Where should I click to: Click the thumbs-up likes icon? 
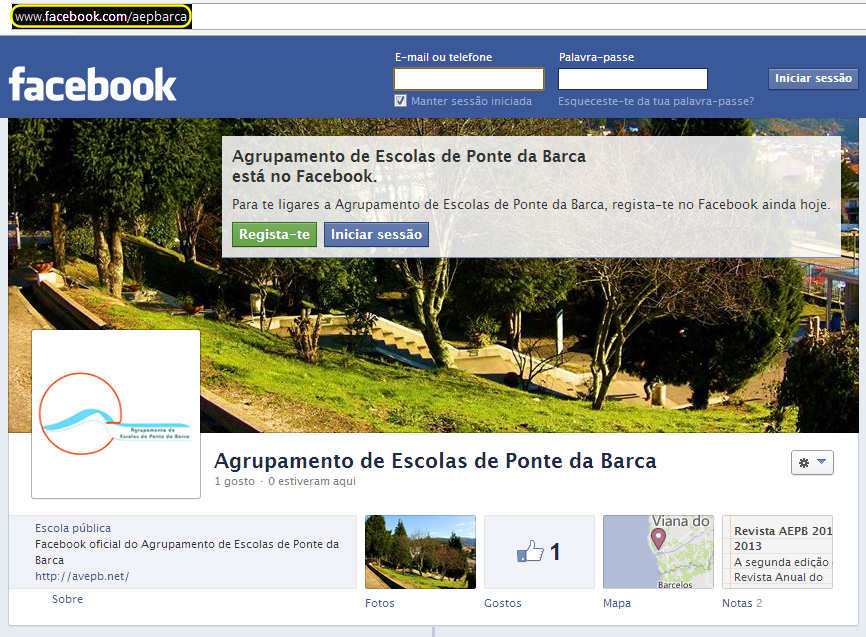[530, 551]
